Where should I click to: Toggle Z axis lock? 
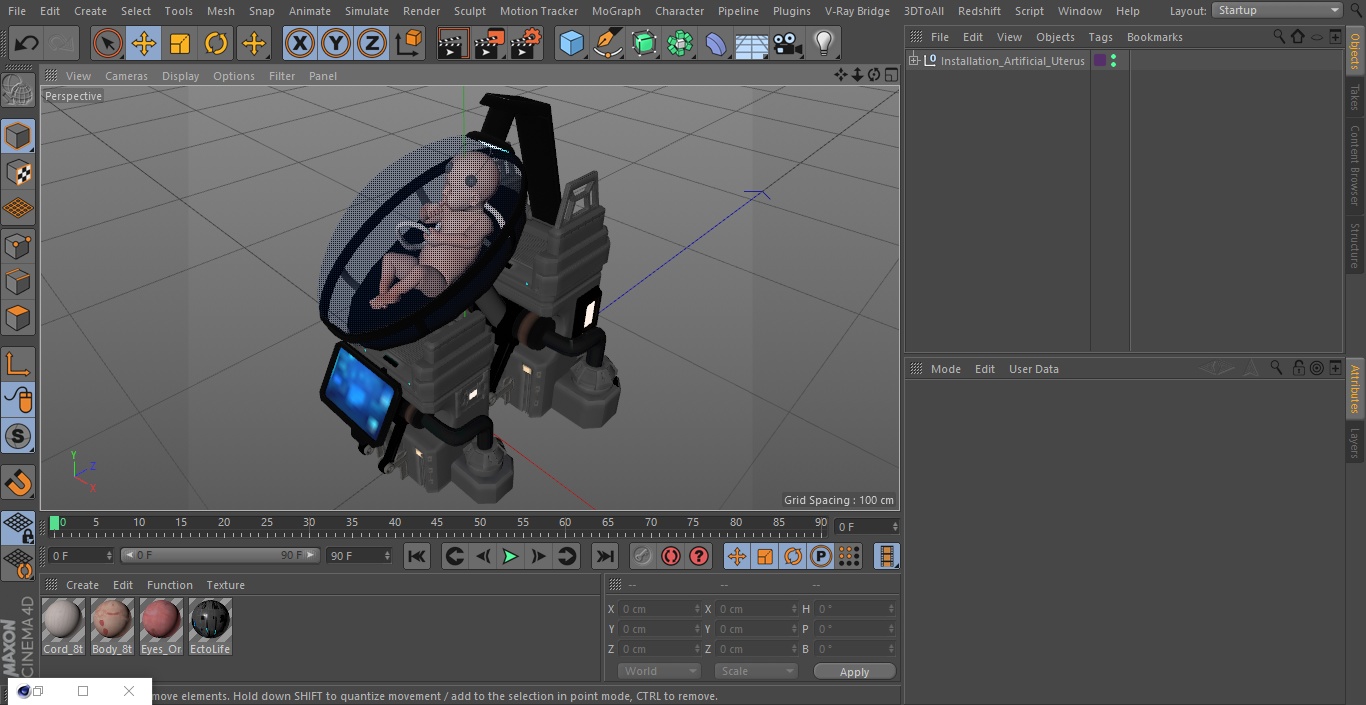point(372,44)
